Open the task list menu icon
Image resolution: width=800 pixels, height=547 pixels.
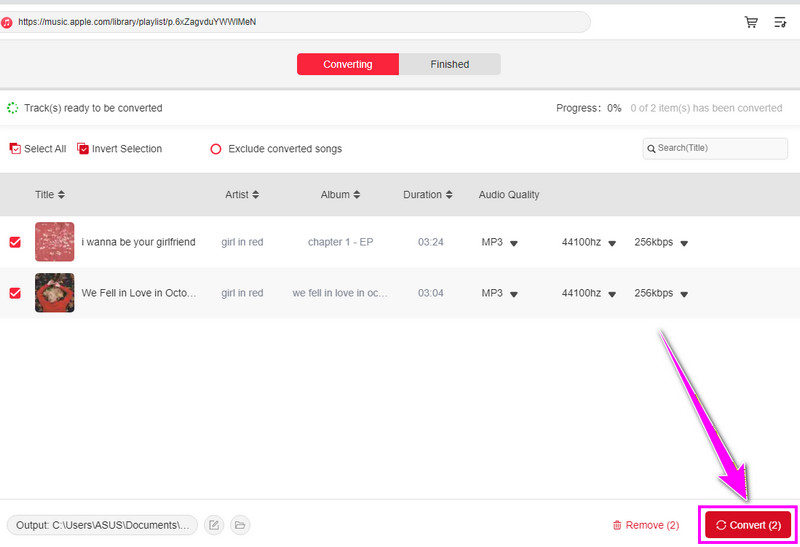click(780, 22)
